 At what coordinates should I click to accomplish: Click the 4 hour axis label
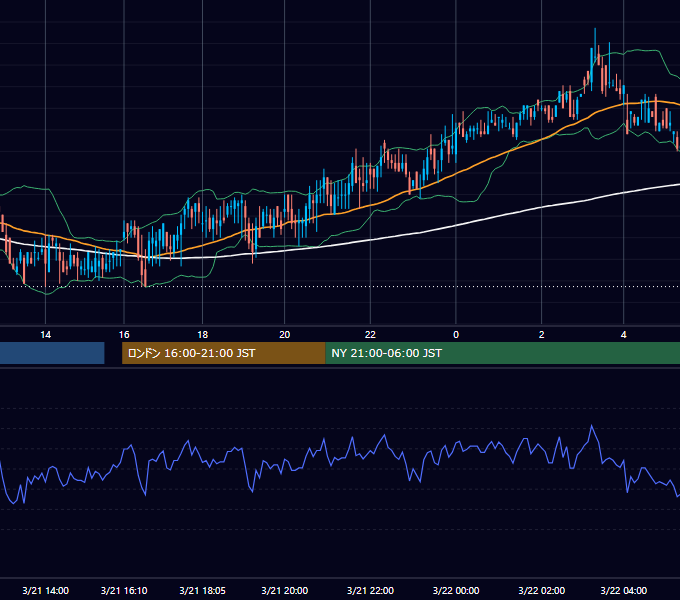(x=624, y=335)
